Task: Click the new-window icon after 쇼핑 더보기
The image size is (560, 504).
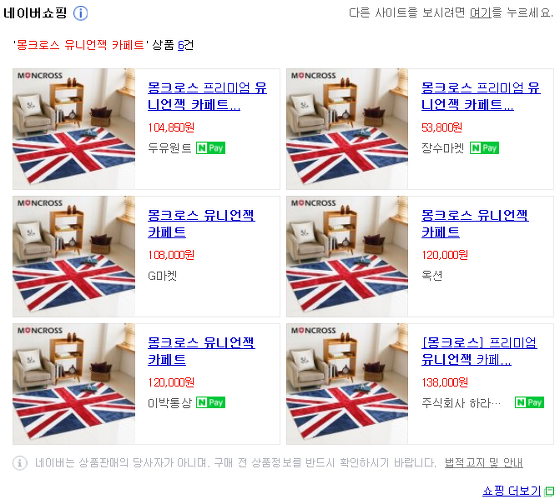Action: click(x=549, y=491)
